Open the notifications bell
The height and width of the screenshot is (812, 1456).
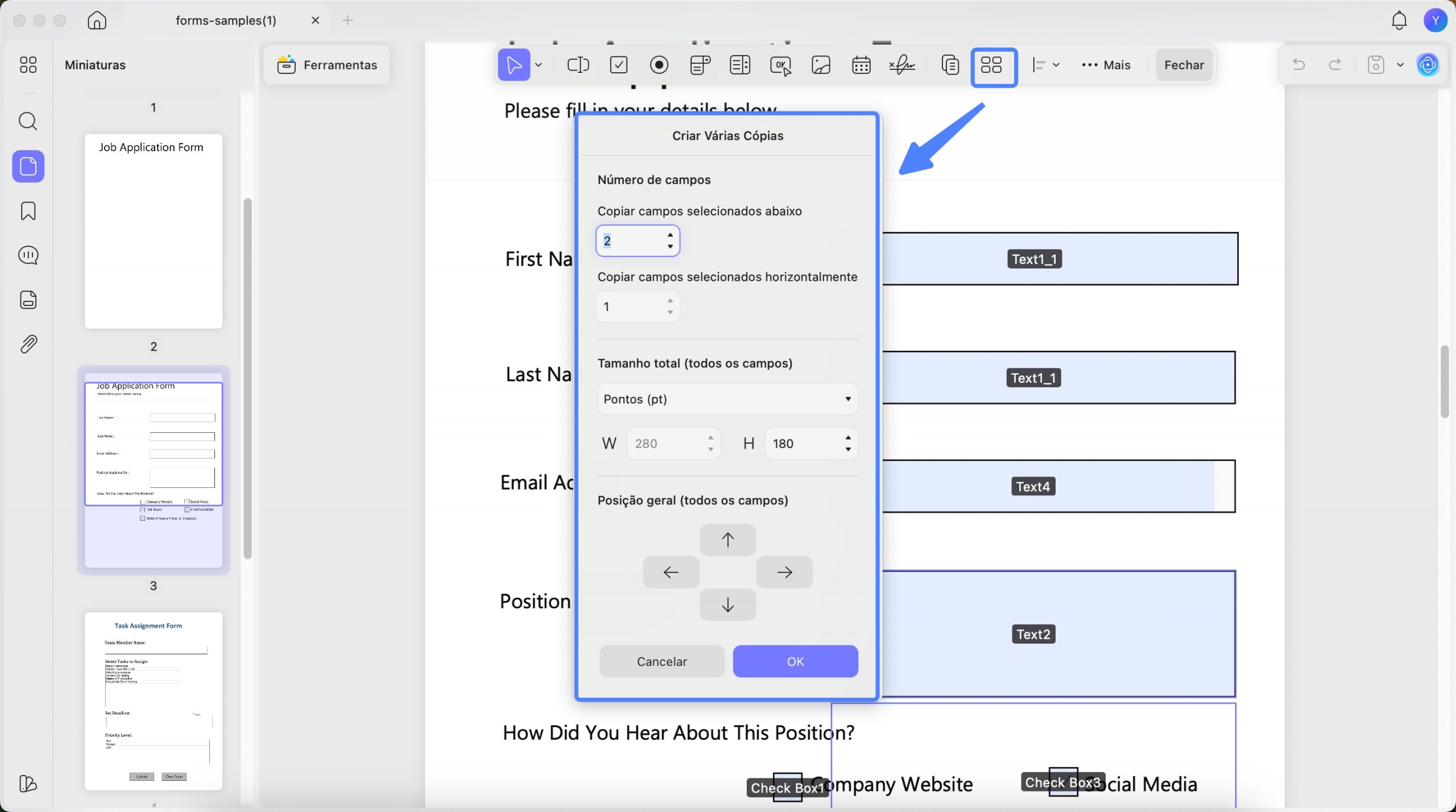coord(1399,20)
